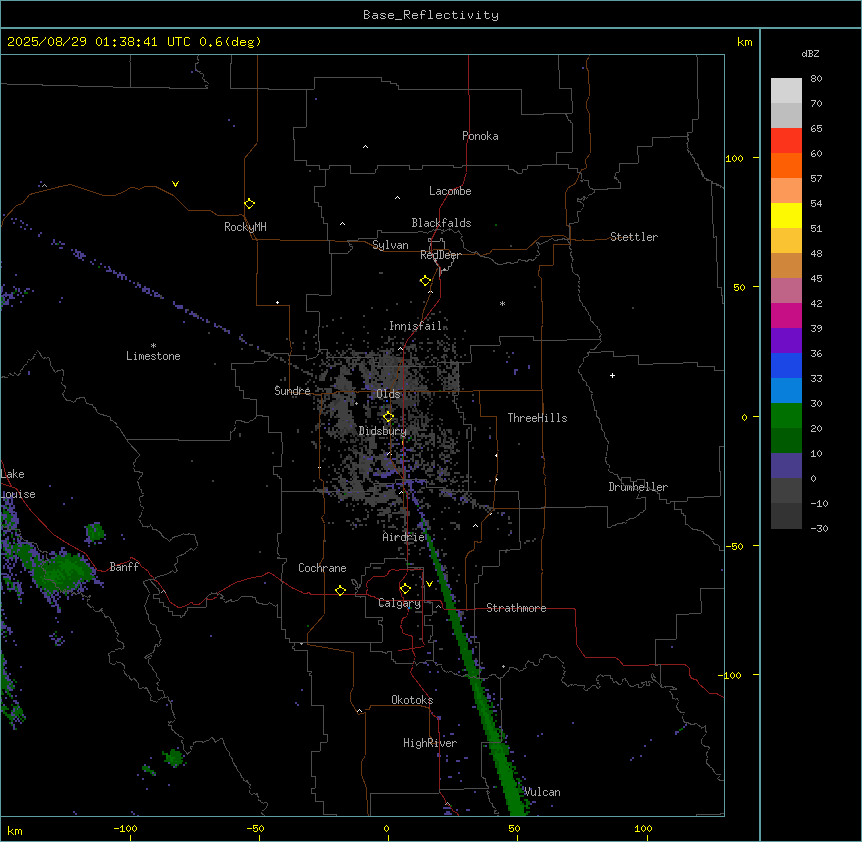This screenshot has width=862, height=842.
Task: Click the Ponoka city label
Action: [x=480, y=136]
